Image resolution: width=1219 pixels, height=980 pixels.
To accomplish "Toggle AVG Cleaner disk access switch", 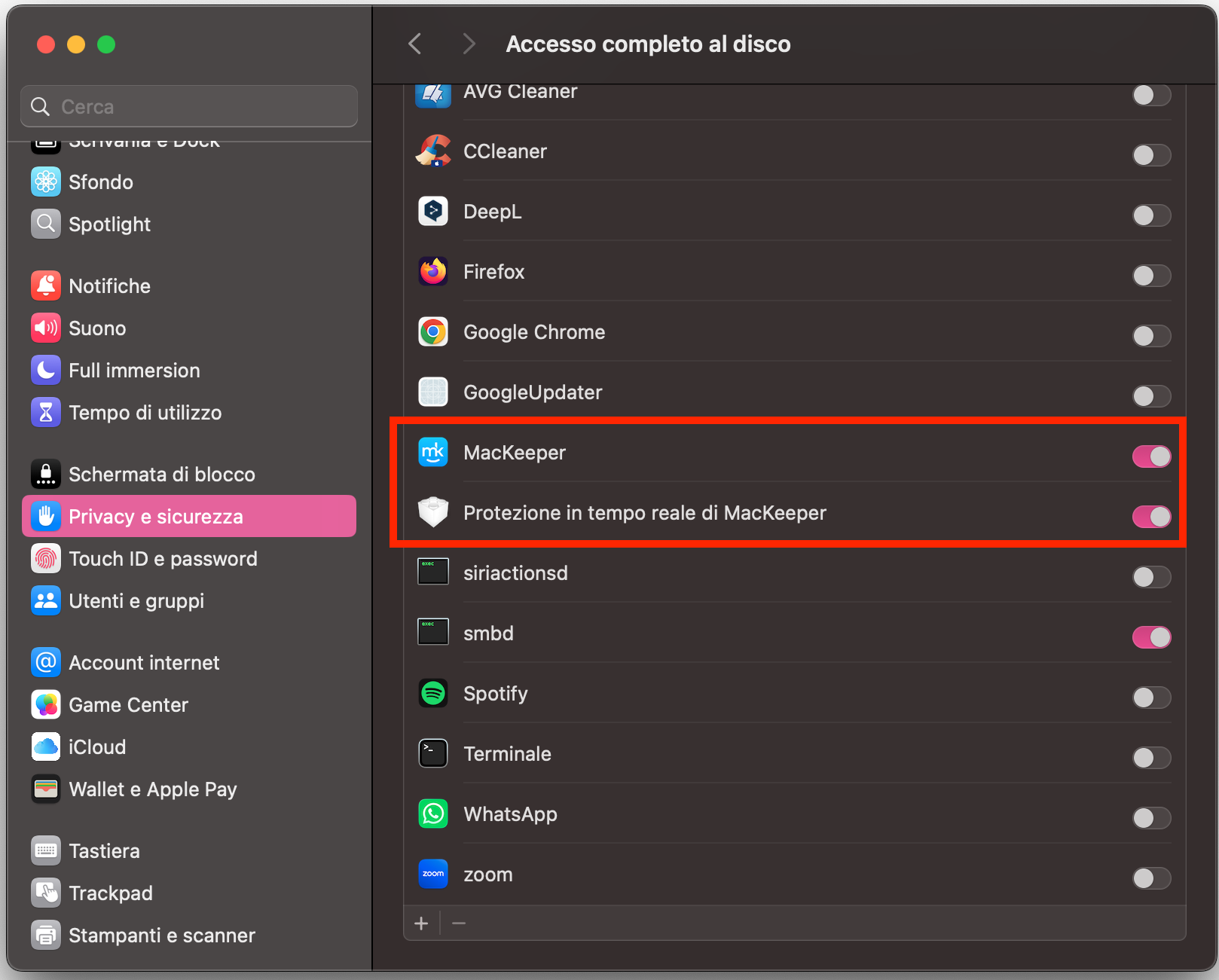I will [x=1151, y=95].
